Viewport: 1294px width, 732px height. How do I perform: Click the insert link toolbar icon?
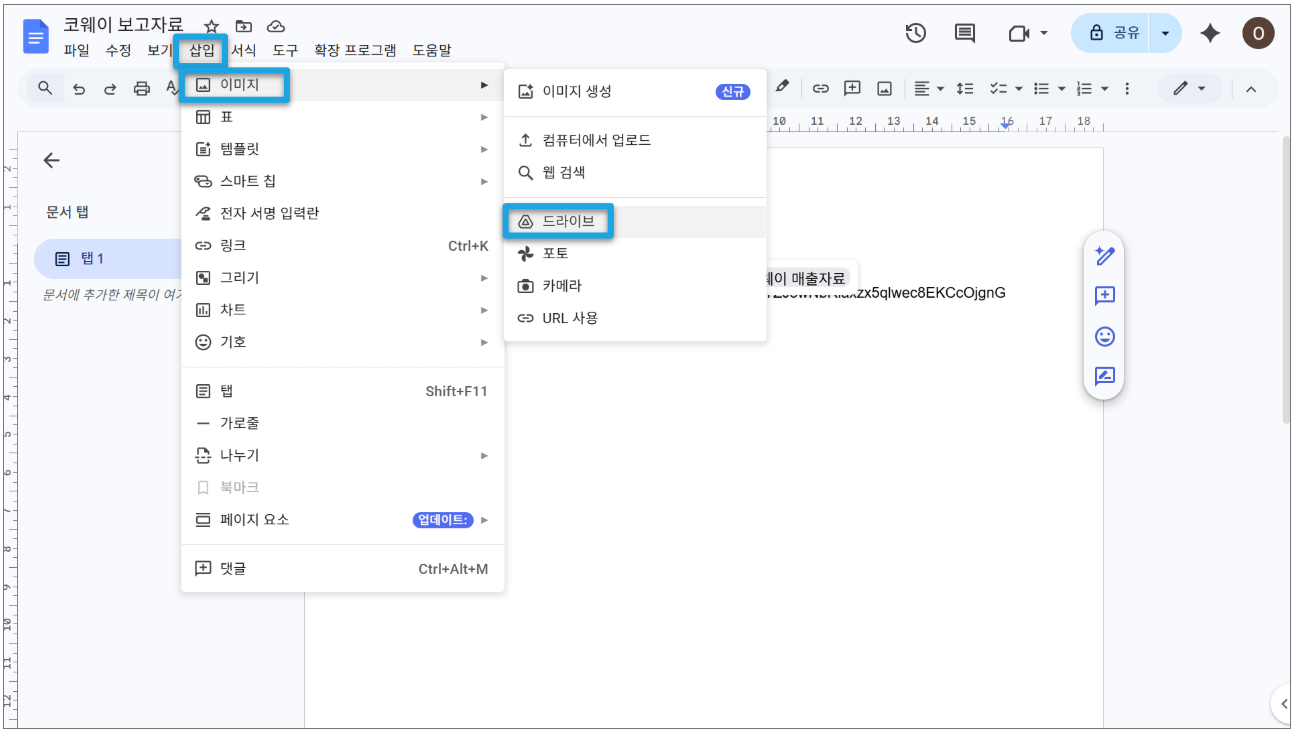[820, 88]
